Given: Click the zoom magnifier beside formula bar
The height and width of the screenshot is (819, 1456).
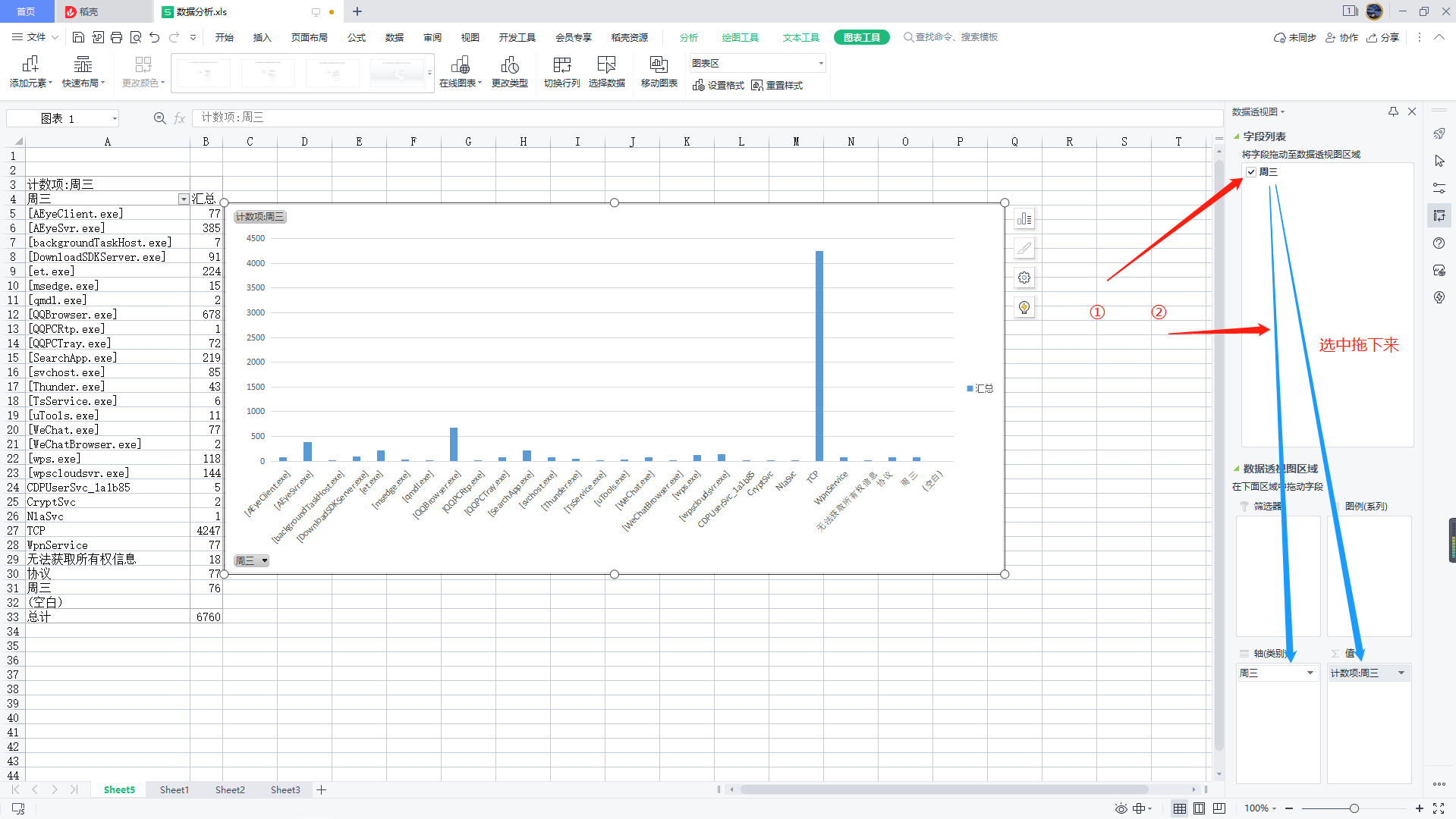Looking at the screenshot, I should point(159,118).
